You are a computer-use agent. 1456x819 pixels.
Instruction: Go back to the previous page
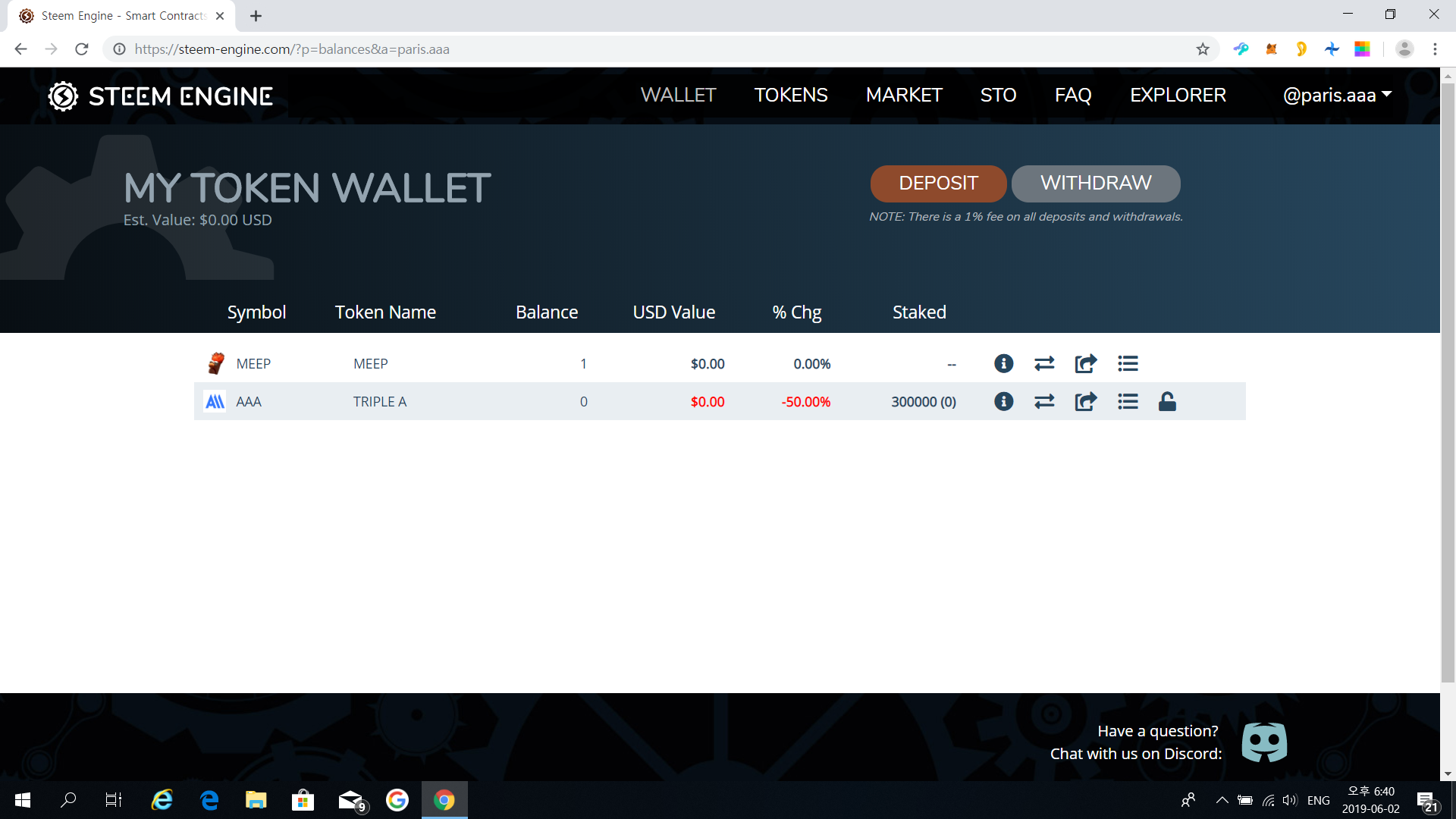click(20, 49)
